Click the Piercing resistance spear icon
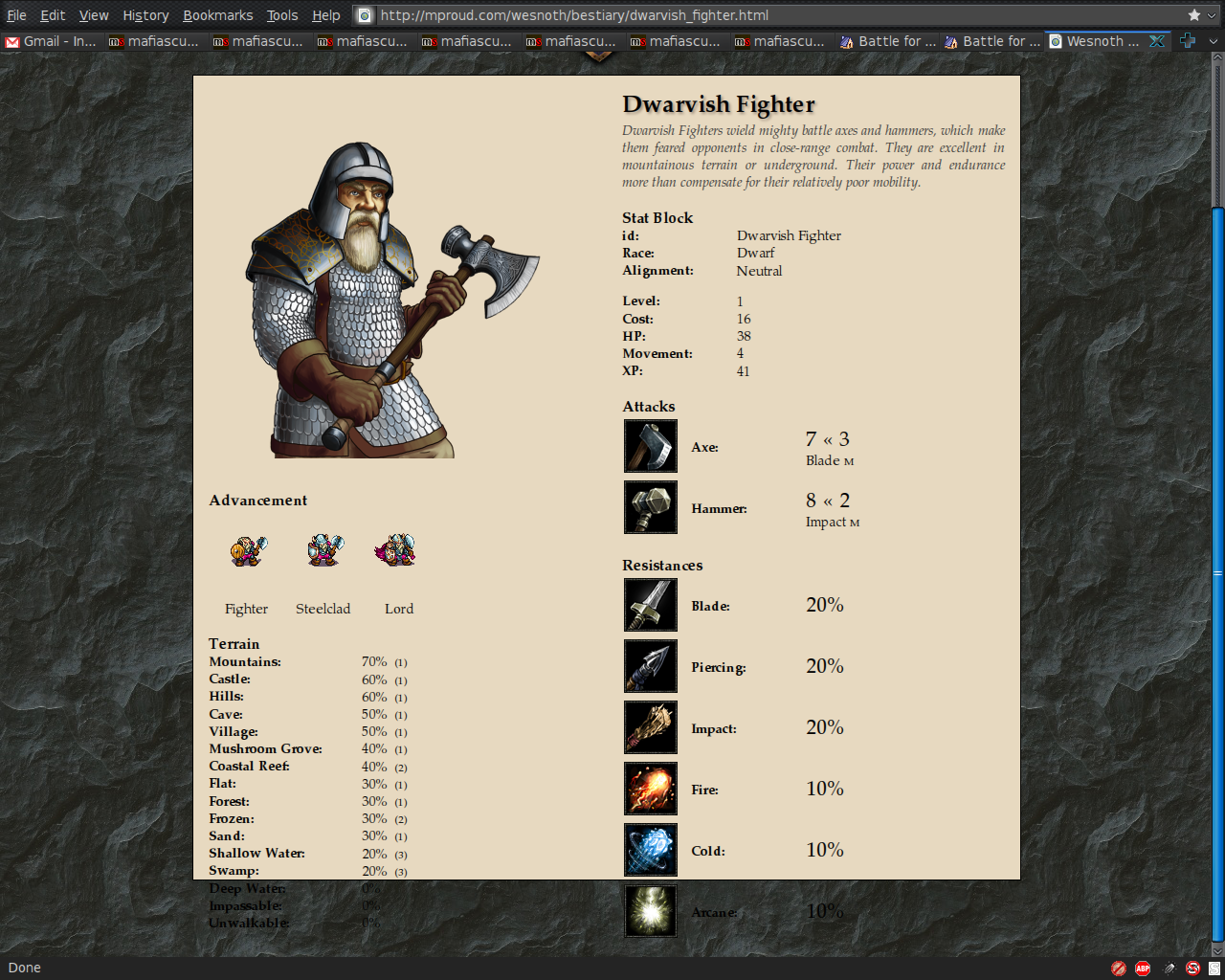This screenshot has width=1225, height=980. 651,666
